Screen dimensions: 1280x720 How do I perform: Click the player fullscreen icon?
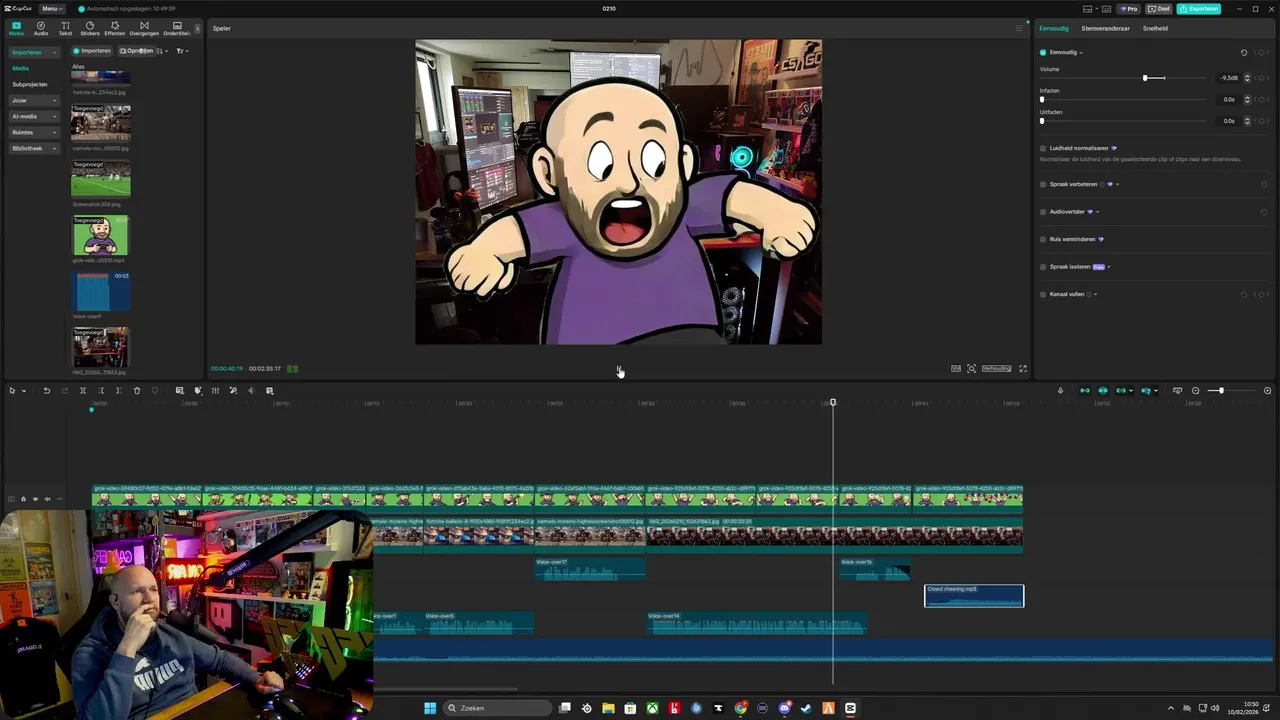(x=1022, y=369)
